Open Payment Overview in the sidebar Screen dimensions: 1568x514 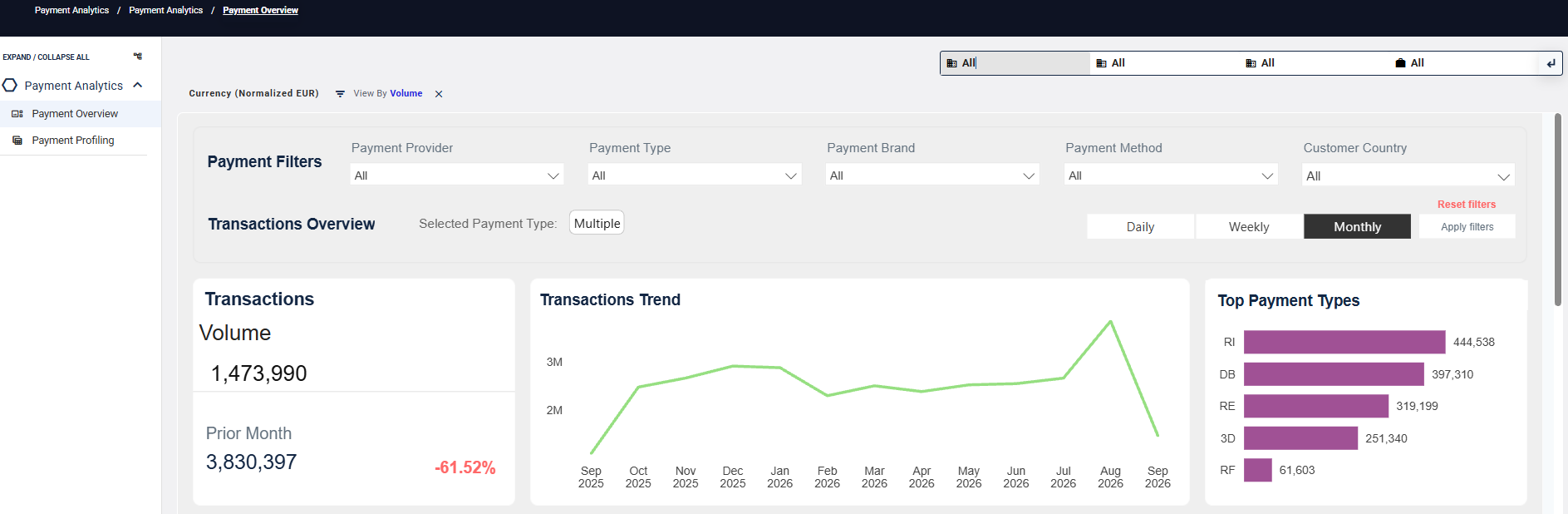pos(81,114)
